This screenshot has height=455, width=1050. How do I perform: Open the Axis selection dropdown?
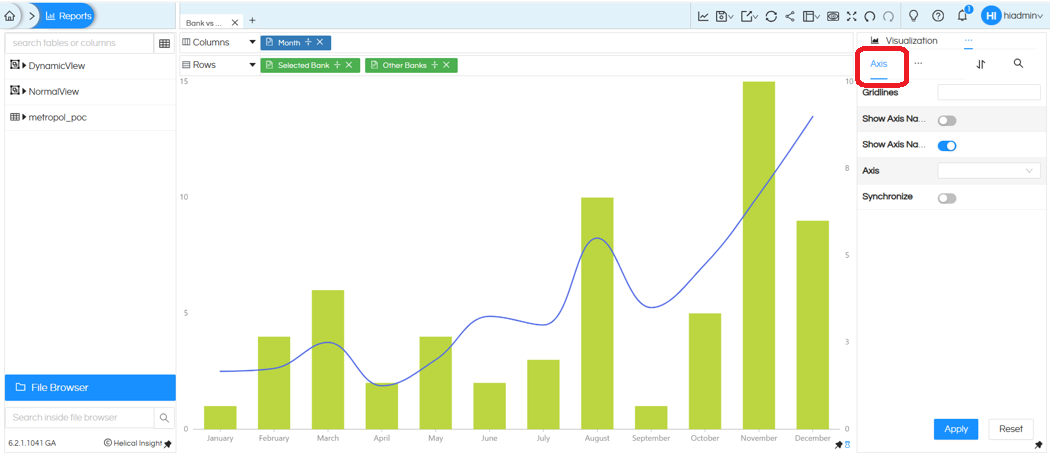(989, 171)
